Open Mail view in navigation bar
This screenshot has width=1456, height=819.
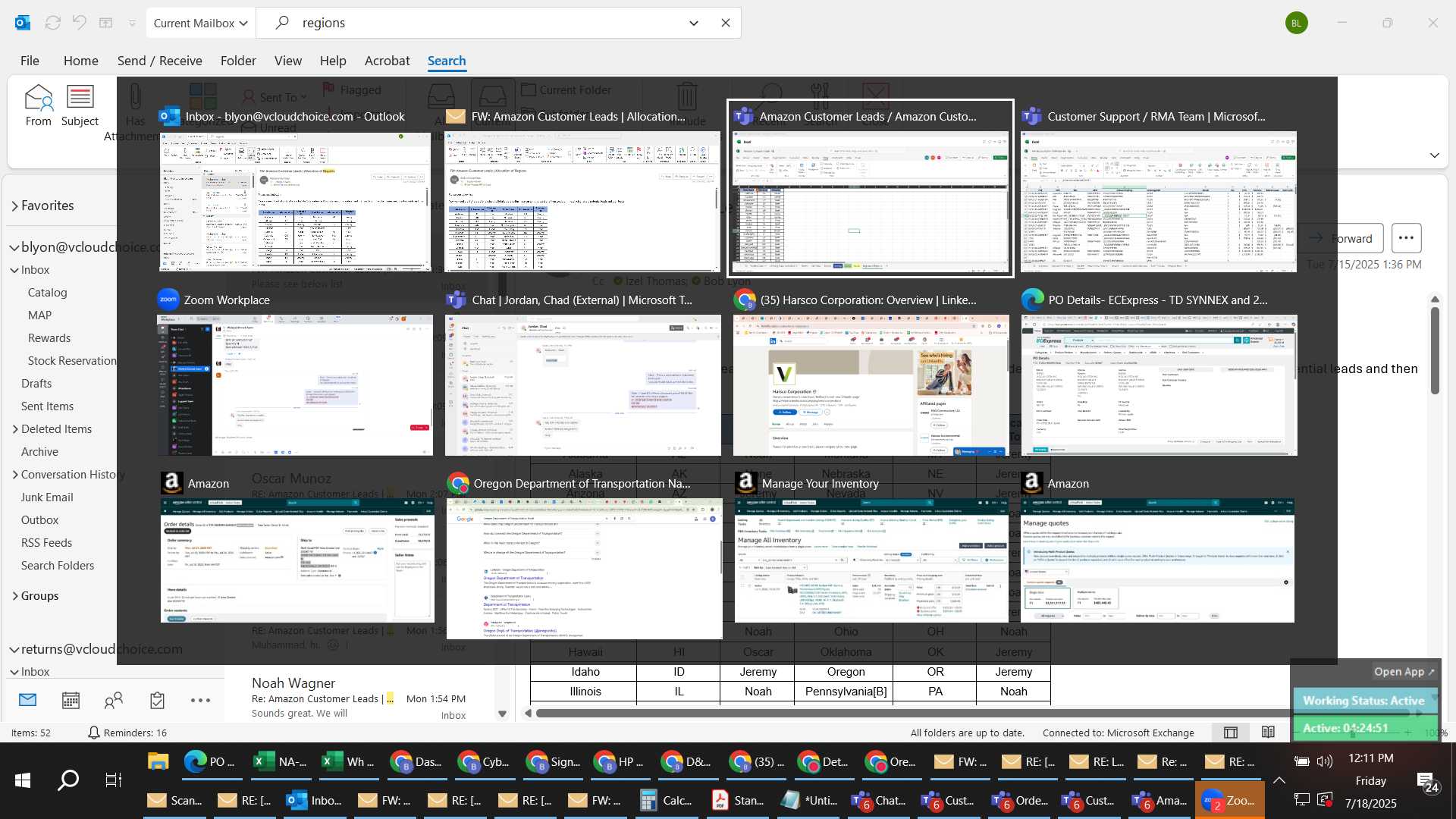28,700
